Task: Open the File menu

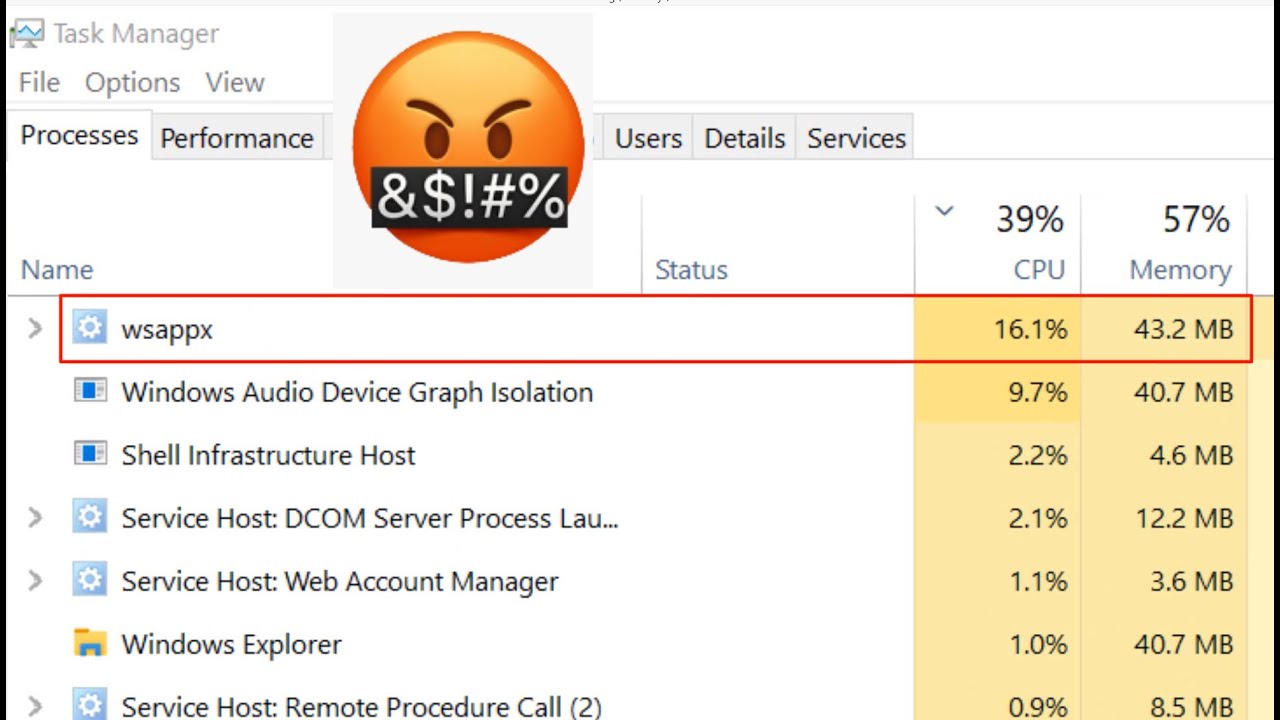Action: click(x=39, y=82)
